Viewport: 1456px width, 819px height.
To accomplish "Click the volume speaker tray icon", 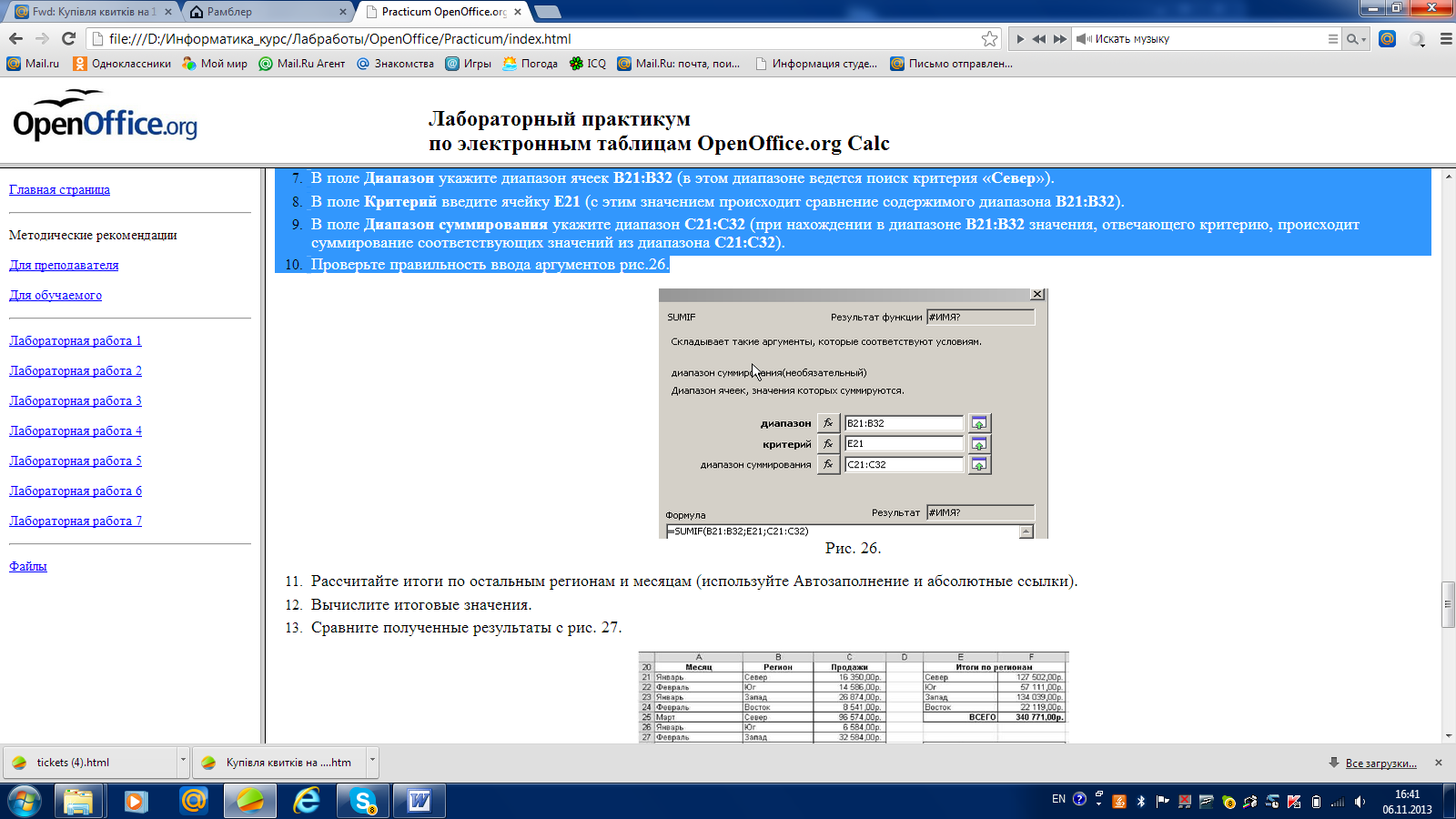I will 1360,802.
